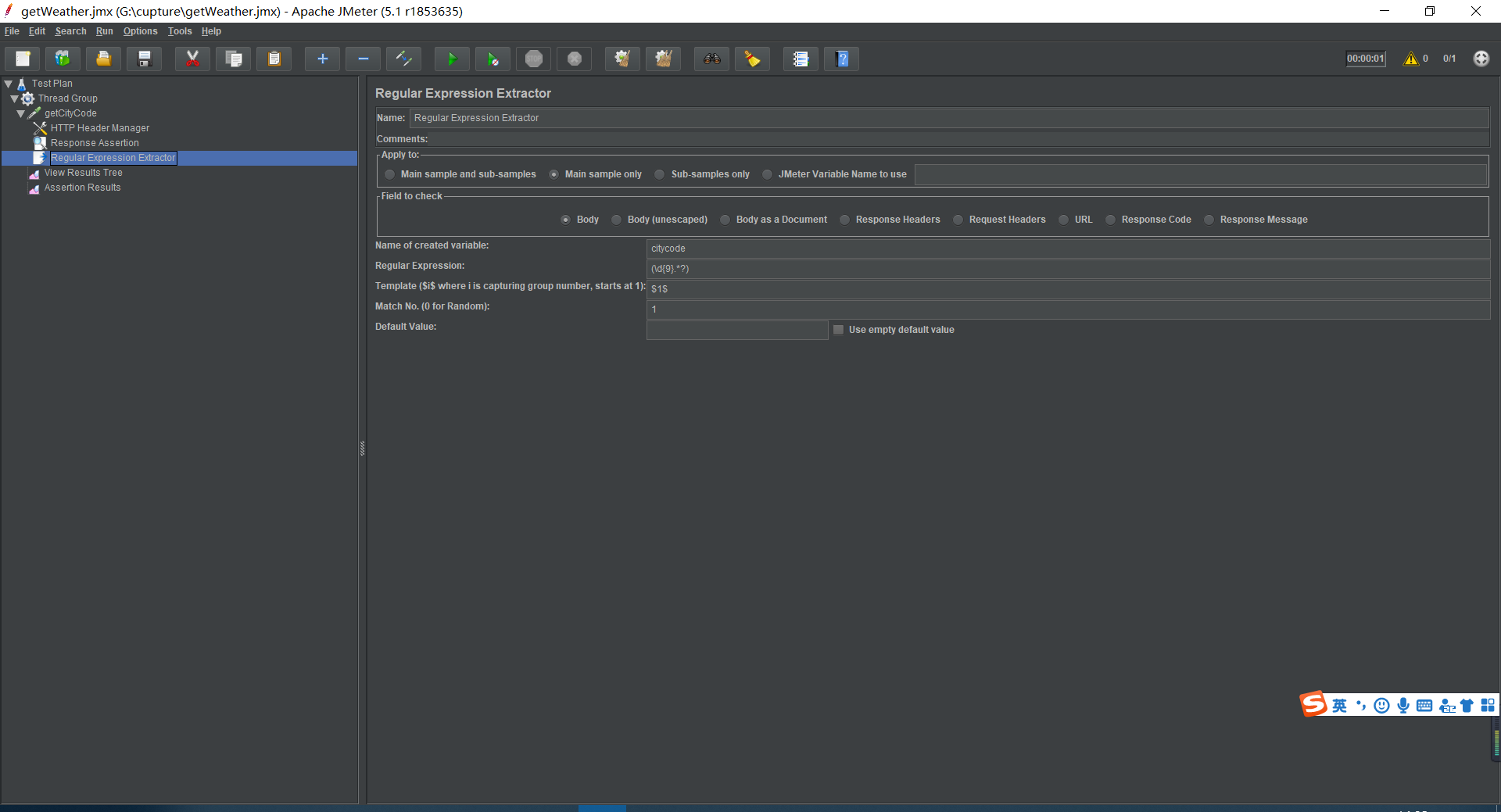This screenshot has width=1501, height=812.
Task: Open the Run menu
Action: pos(105,31)
